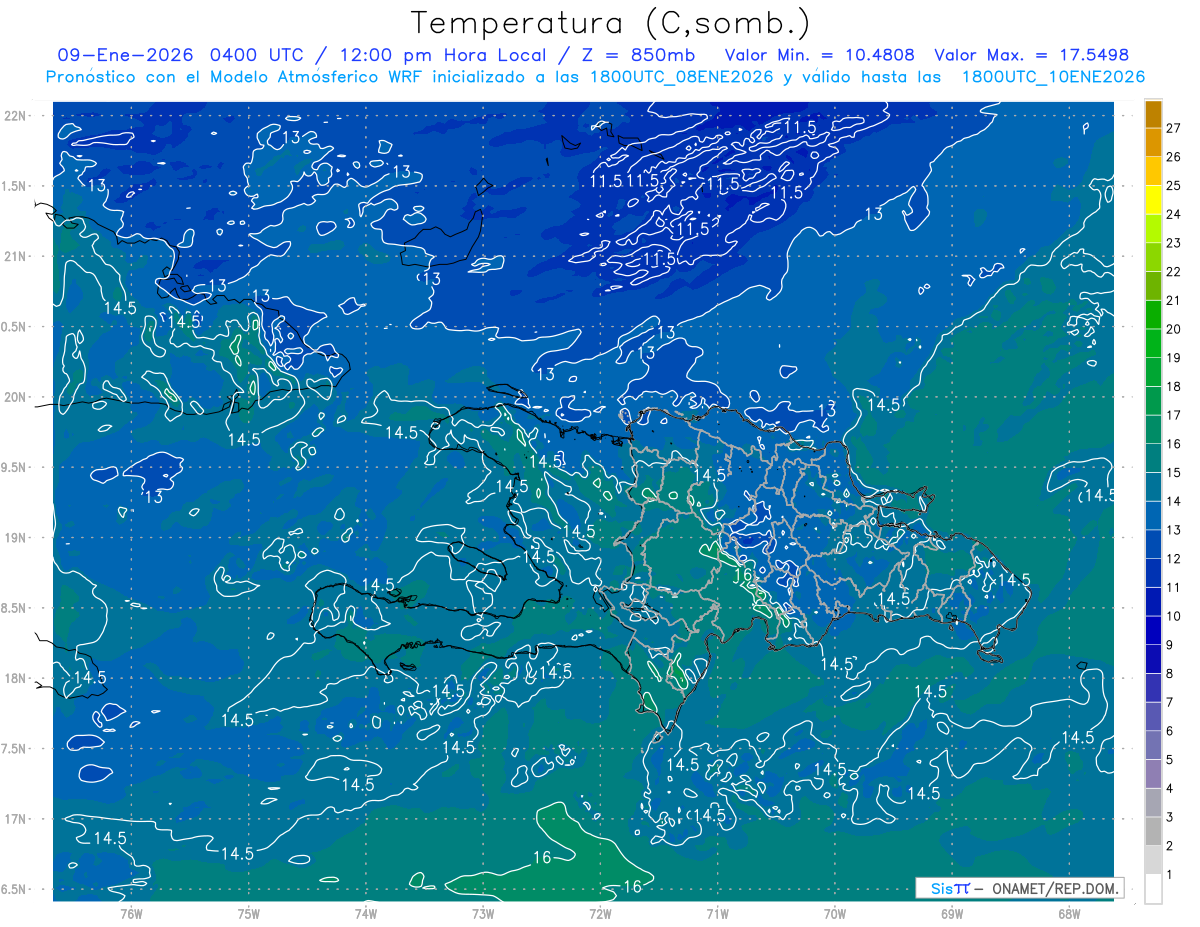Click the "2" label on color scale
This screenshot has height=927, width=1200.
tap(1170, 846)
